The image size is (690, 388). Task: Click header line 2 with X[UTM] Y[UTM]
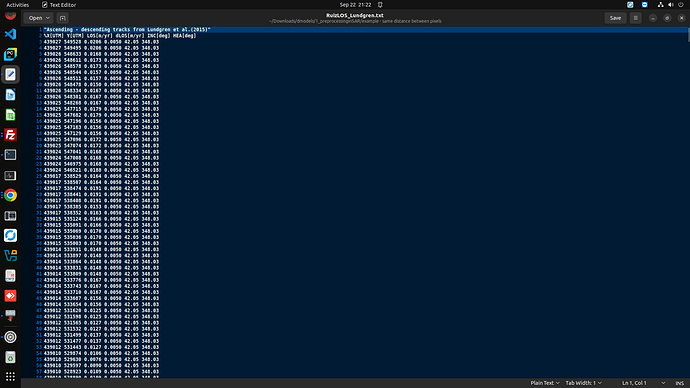tap(120, 36)
